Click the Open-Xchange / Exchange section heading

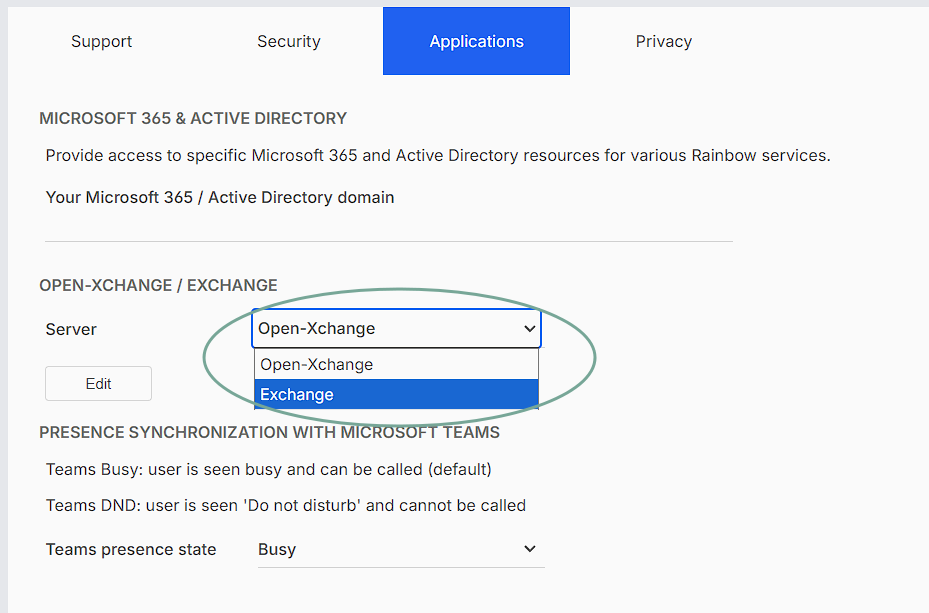pos(158,285)
